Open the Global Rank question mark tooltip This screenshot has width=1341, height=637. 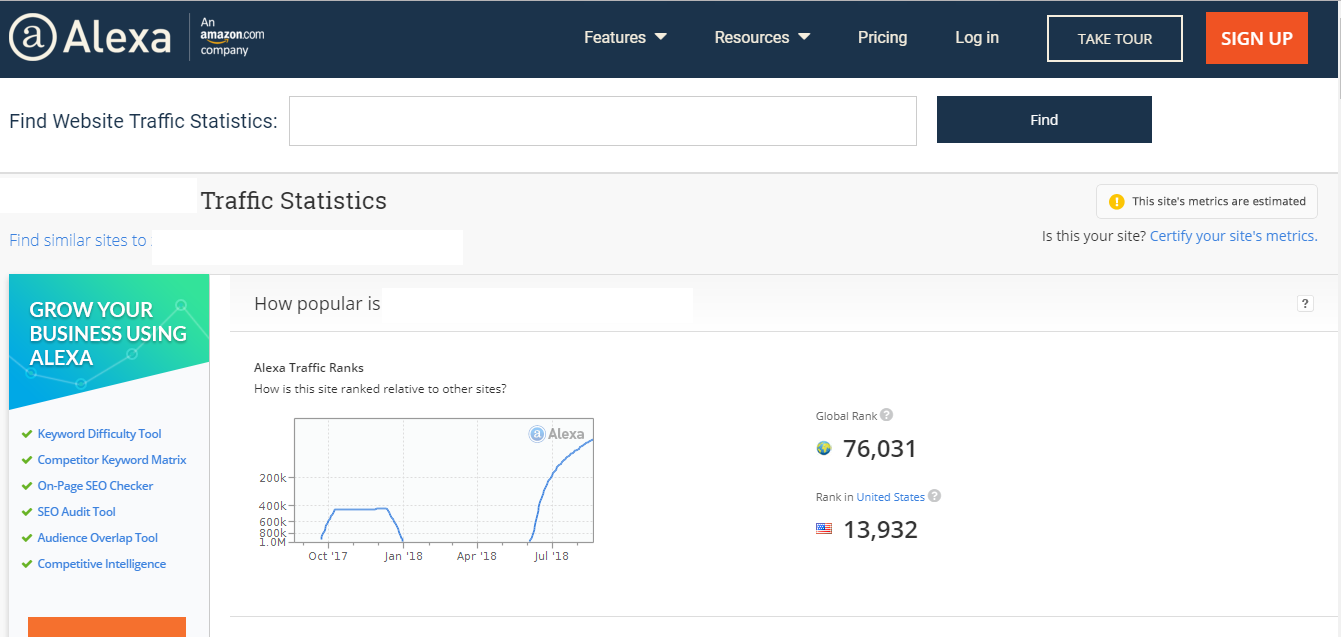[889, 414]
